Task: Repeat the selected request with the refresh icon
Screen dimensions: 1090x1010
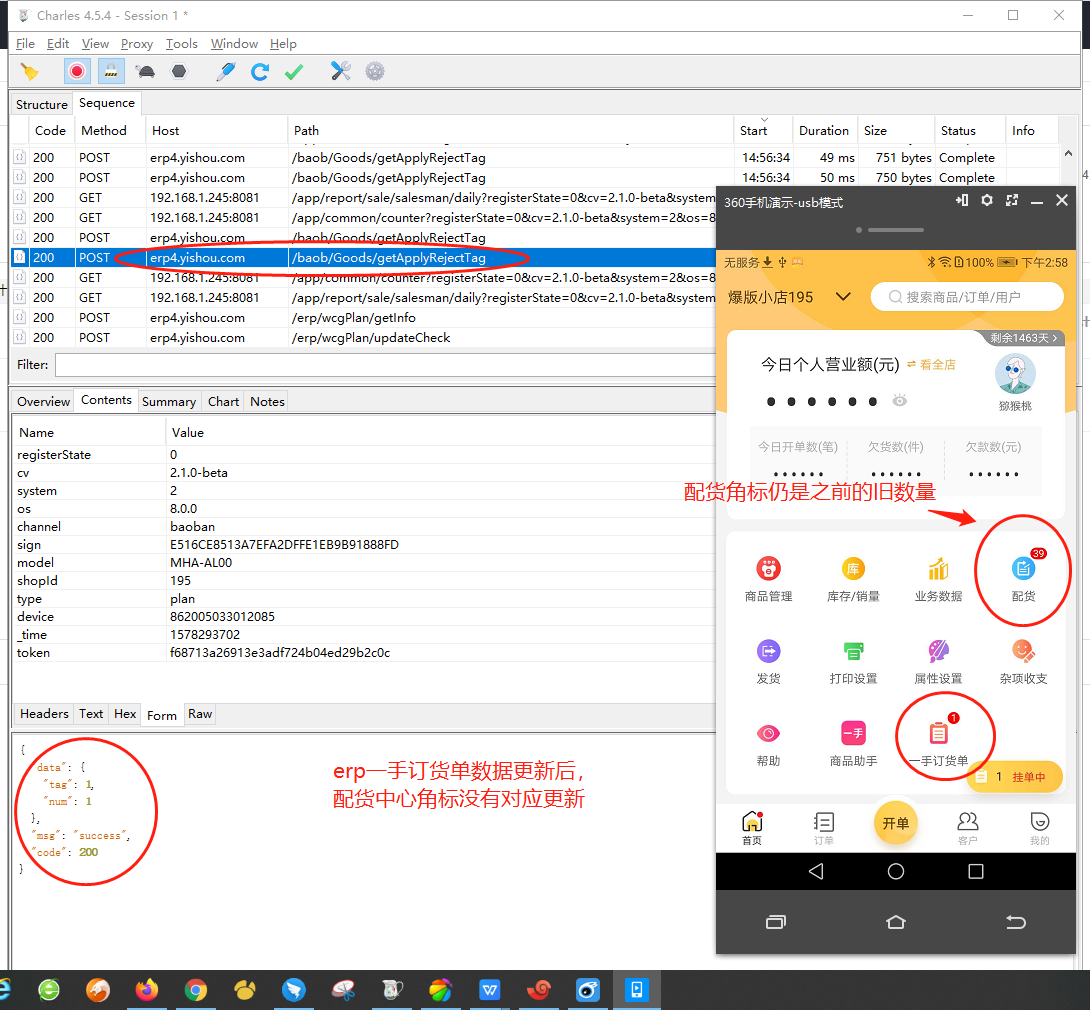Action: (260, 71)
